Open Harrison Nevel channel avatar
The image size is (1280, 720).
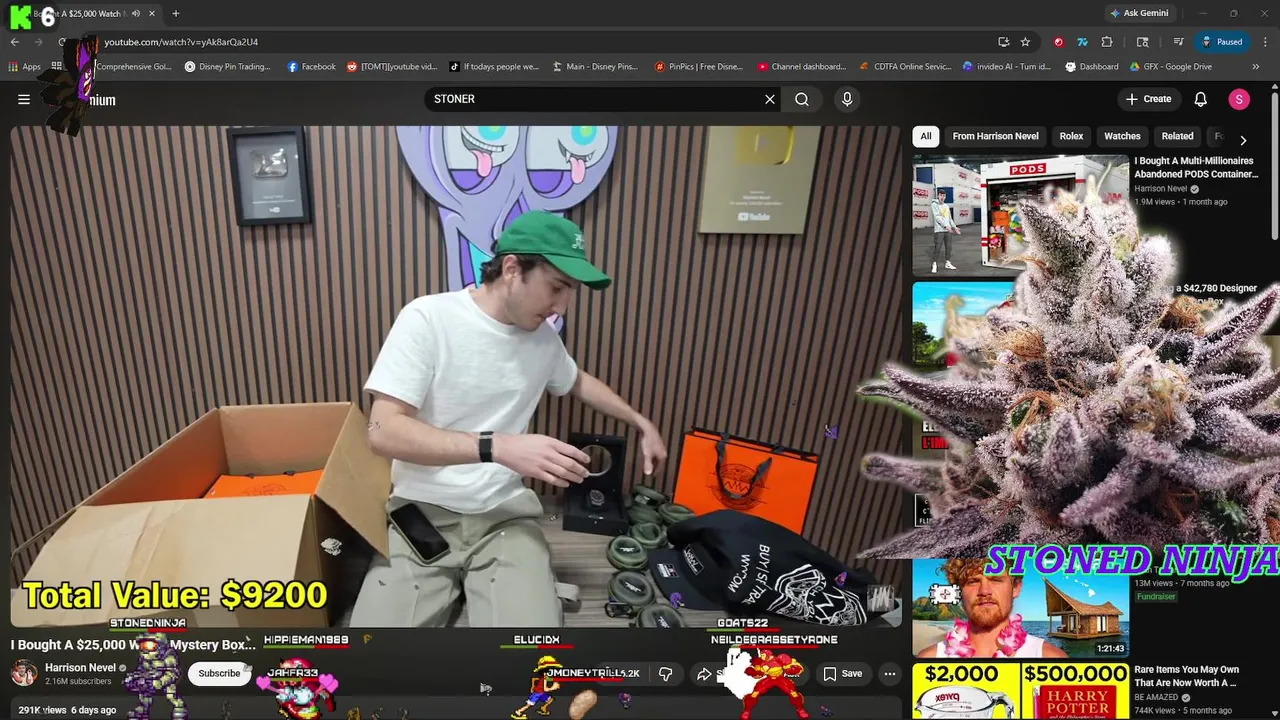24,673
